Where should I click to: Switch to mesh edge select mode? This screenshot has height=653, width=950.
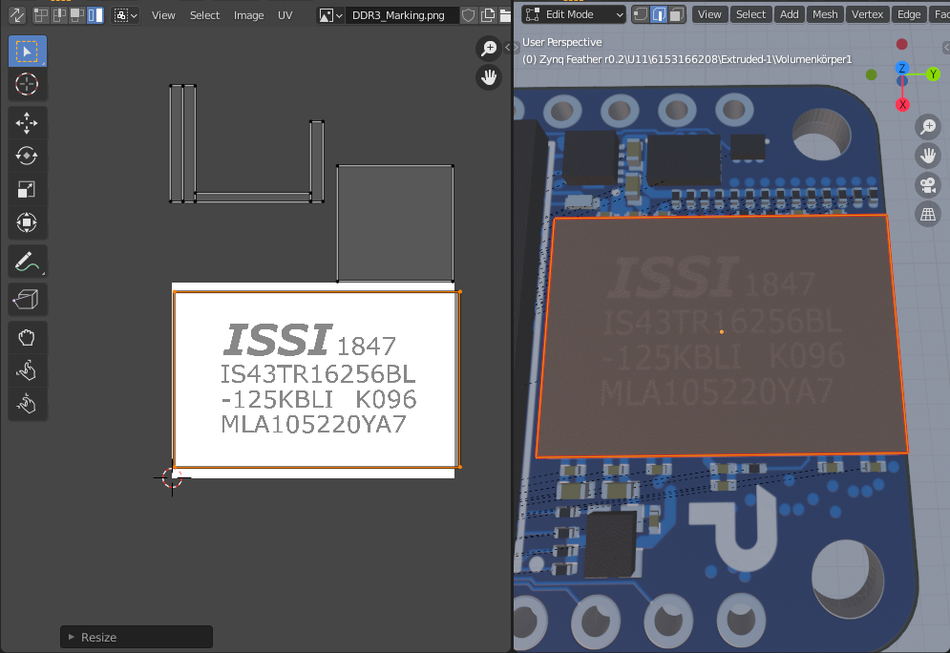pyautogui.click(x=659, y=15)
